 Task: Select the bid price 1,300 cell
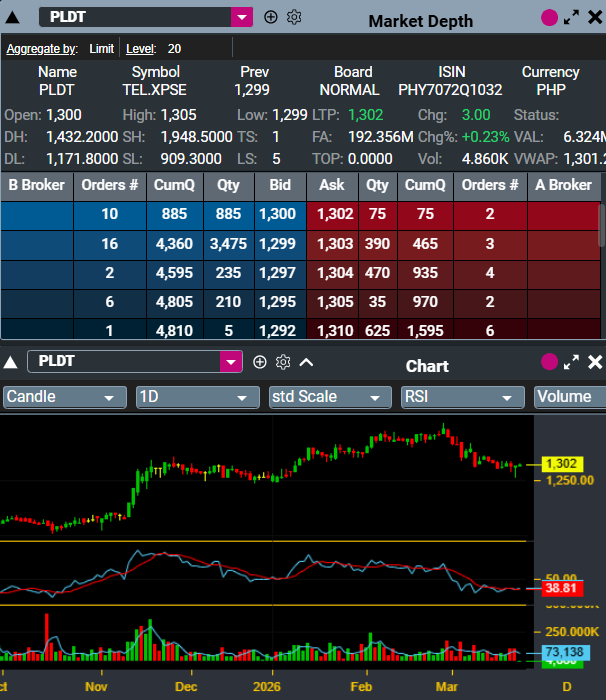(278, 214)
